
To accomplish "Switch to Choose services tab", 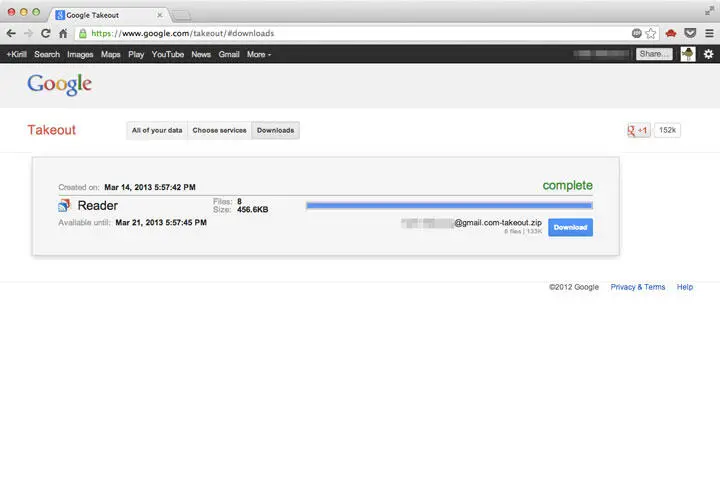I will 219,130.
